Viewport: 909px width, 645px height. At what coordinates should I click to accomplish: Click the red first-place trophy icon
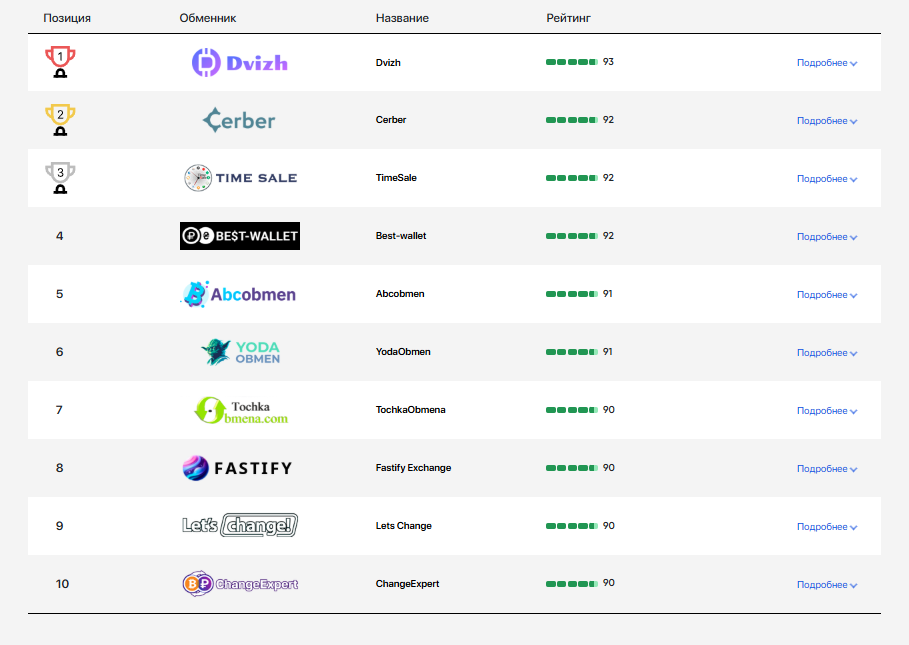click(60, 61)
